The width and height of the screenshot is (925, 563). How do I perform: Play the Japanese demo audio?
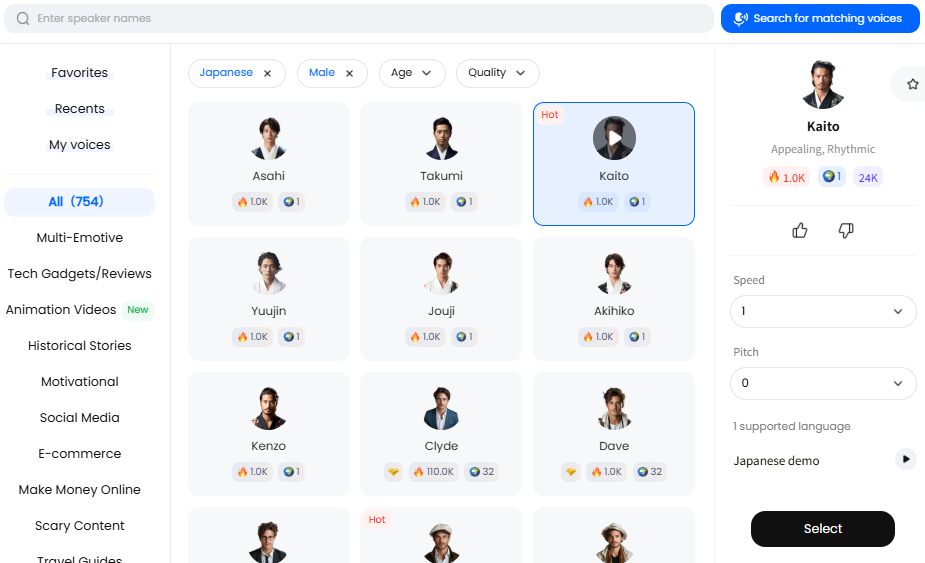point(906,459)
